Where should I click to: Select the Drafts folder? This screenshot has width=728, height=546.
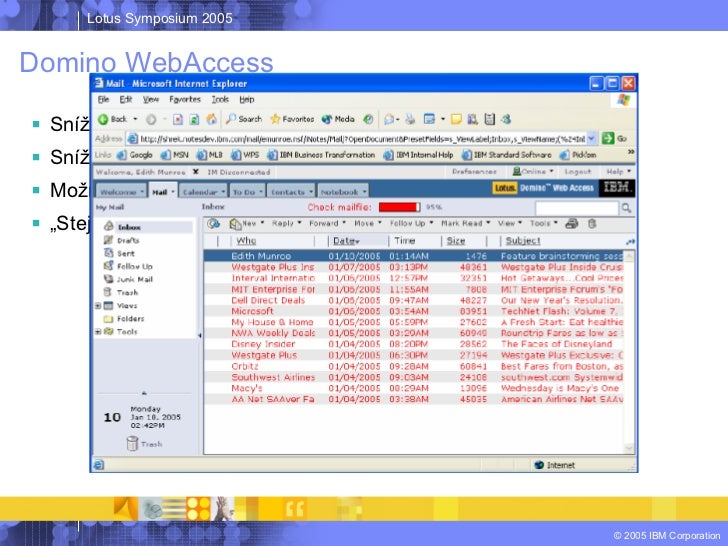coord(128,240)
